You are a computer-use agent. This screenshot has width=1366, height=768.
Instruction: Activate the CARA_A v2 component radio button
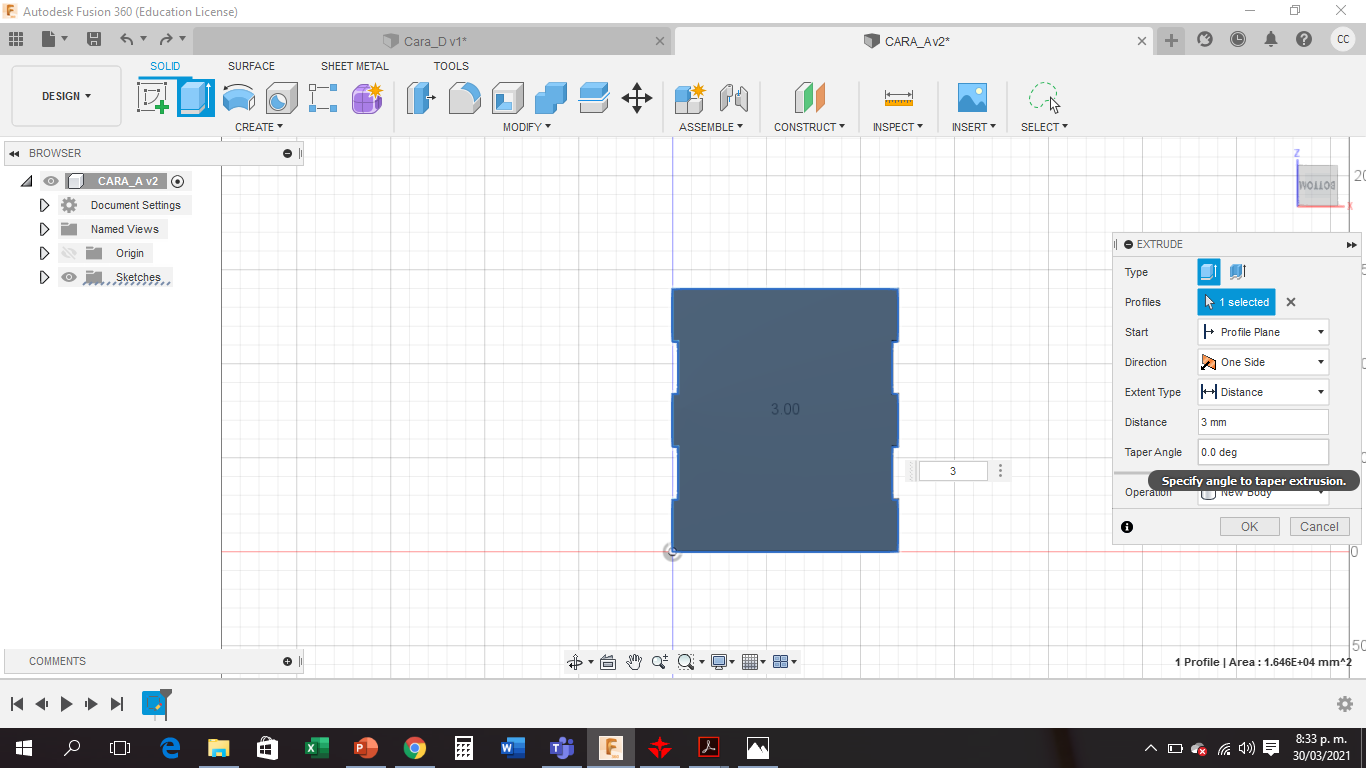coord(178,181)
